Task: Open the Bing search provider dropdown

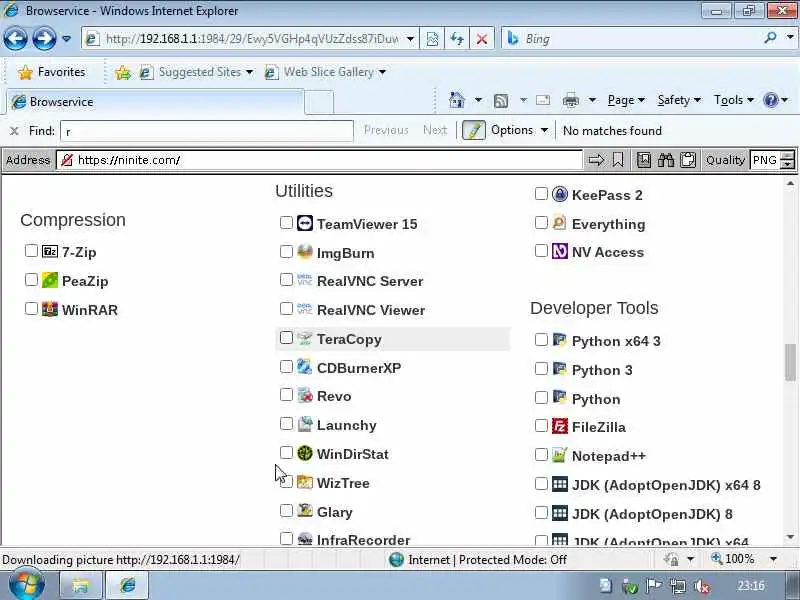Action: coord(790,37)
